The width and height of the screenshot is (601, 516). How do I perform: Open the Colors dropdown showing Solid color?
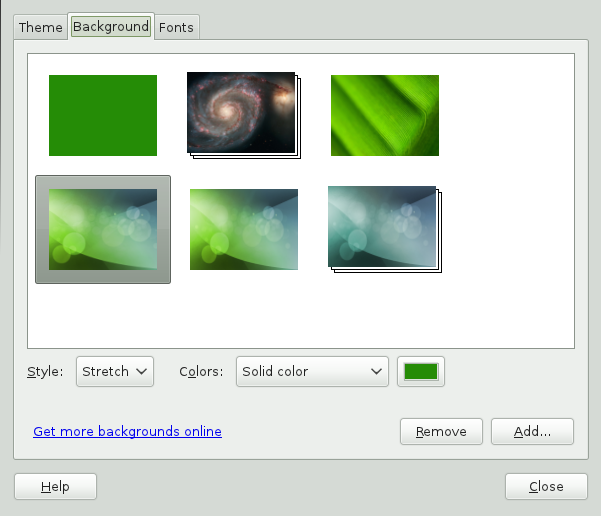(312, 371)
